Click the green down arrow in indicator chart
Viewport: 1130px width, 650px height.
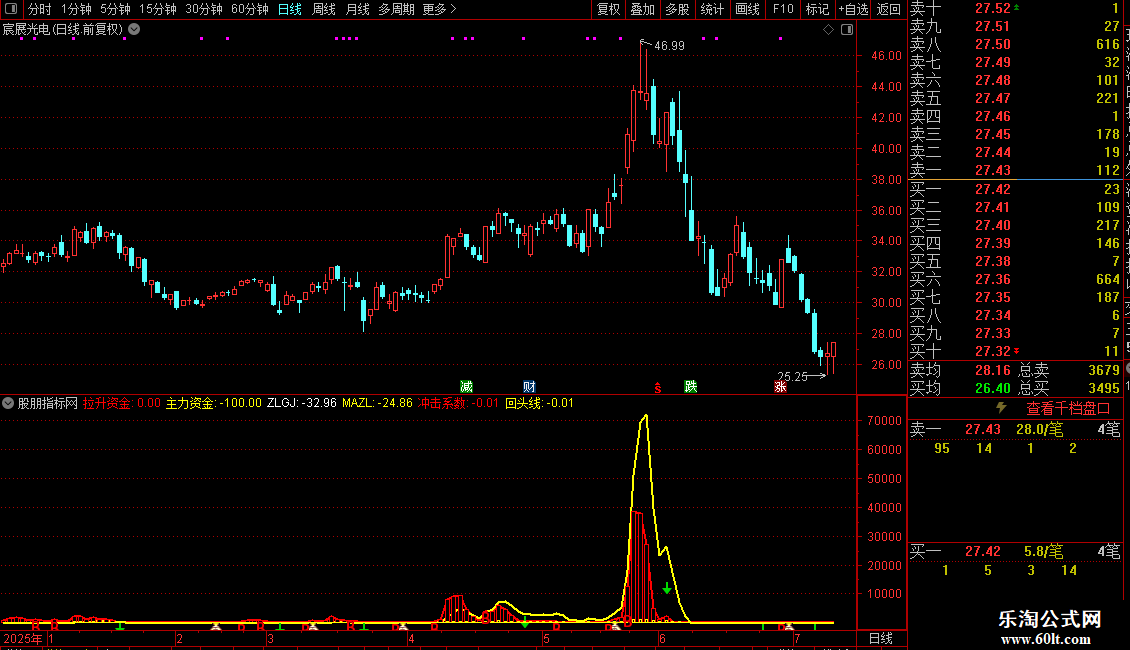(667, 588)
